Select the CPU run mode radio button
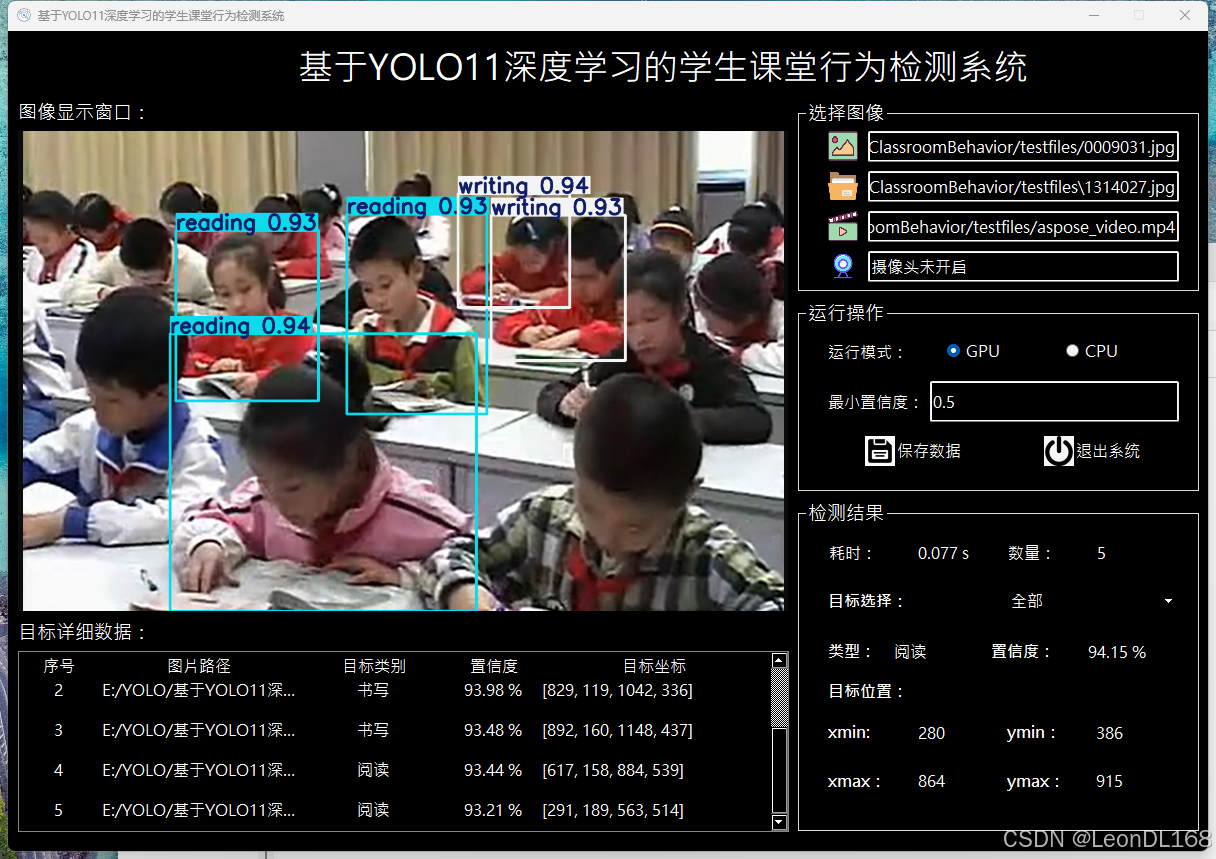Screen dimensions: 1216x859 1072,350
